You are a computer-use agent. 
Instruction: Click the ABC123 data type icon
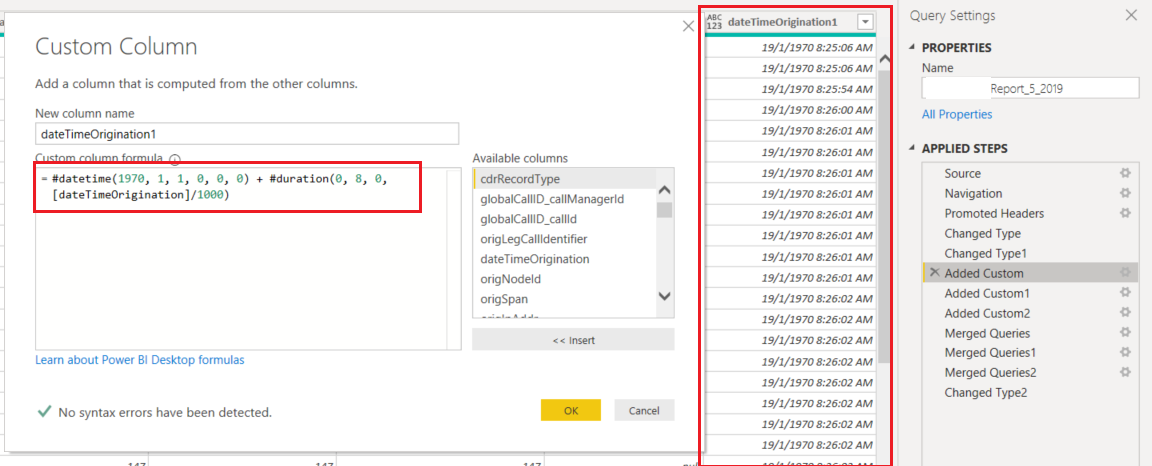click(714, 22)
